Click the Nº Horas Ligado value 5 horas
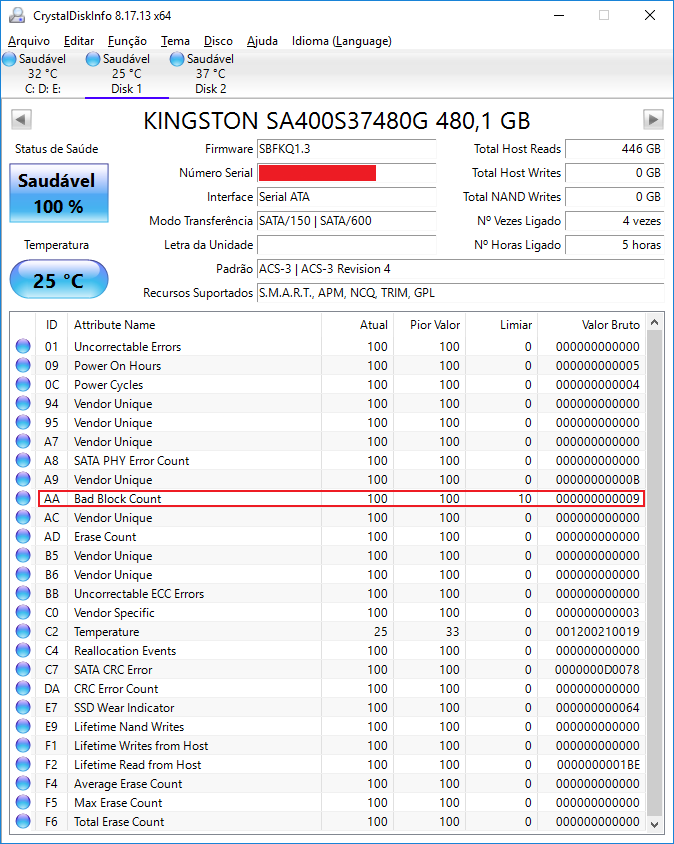 click(614, 245)
